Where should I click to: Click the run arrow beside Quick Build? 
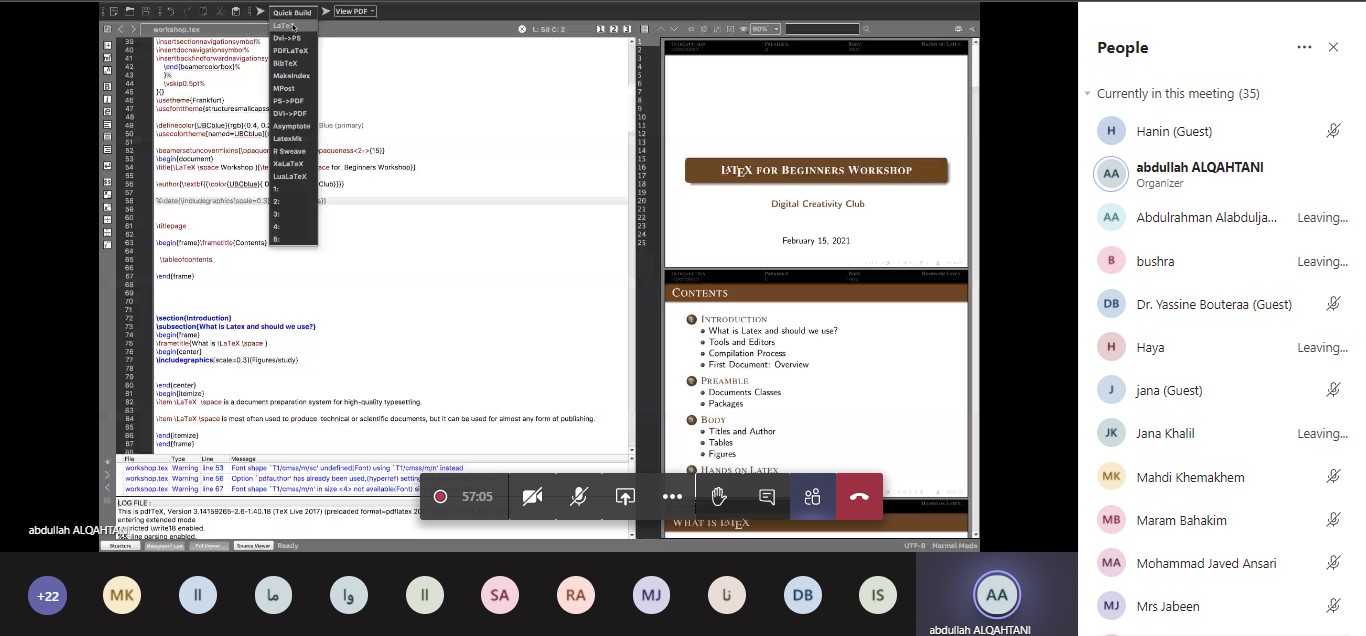(260, 12)
